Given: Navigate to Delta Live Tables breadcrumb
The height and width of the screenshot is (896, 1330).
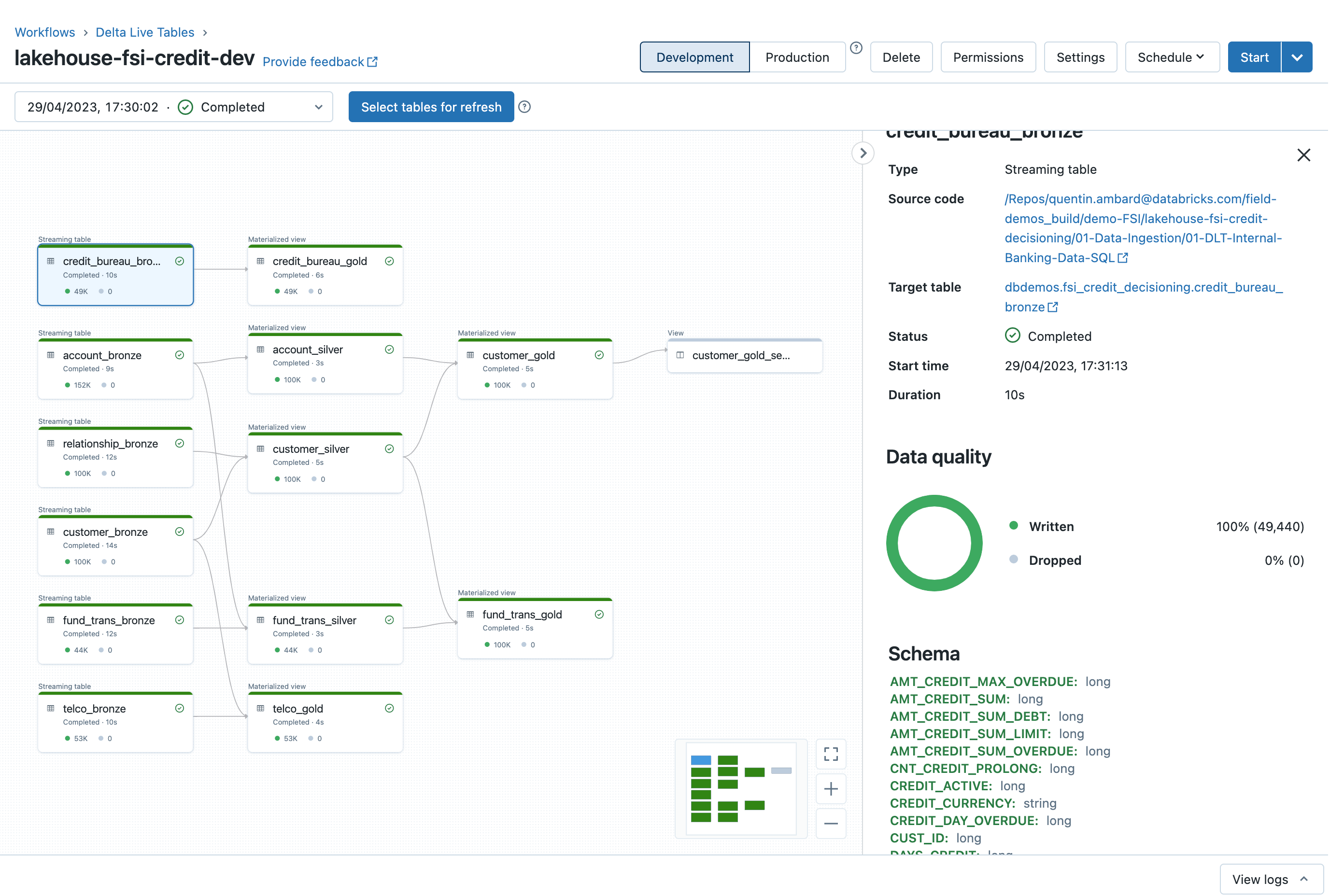Looking at the screenshot, I should pos(144,32).
